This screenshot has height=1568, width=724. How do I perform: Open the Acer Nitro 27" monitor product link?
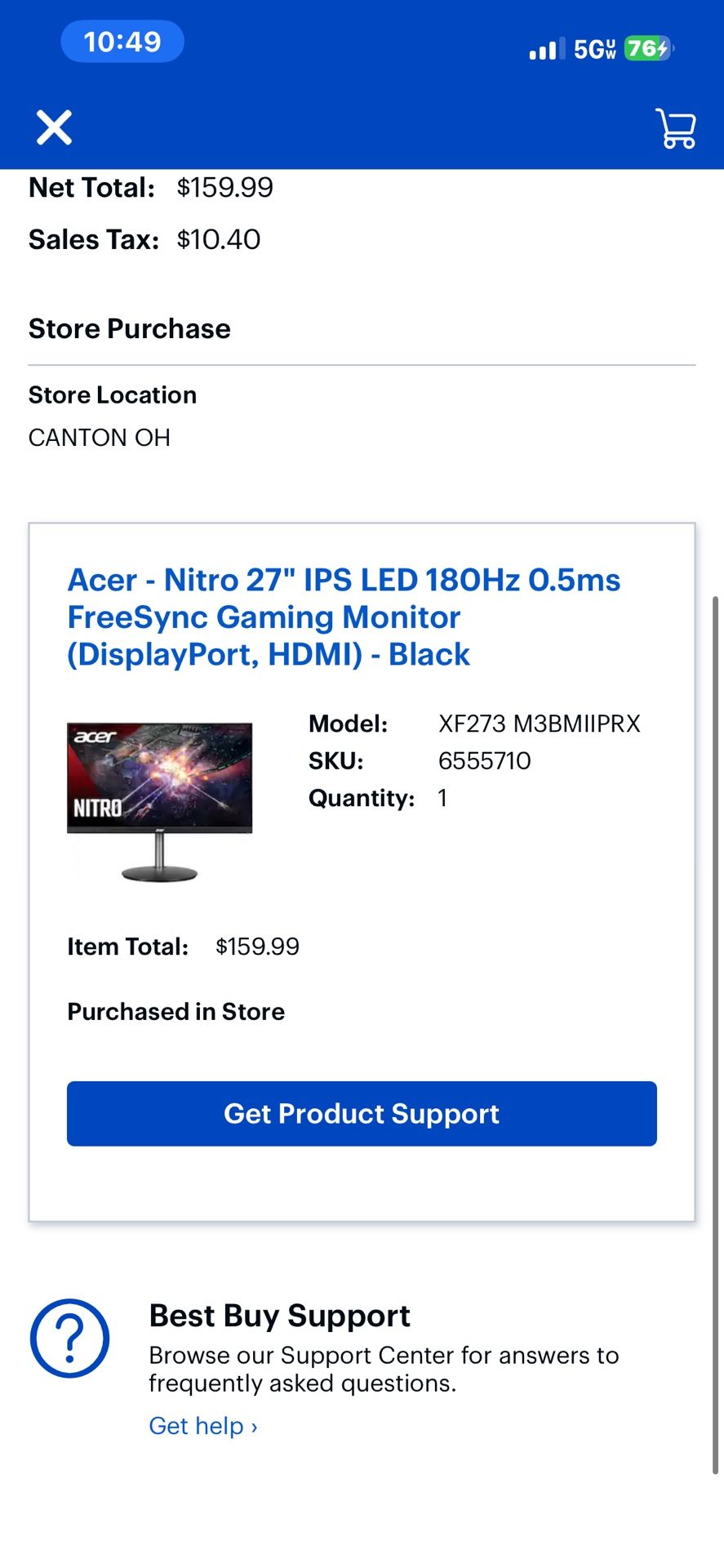coord(344,617)
